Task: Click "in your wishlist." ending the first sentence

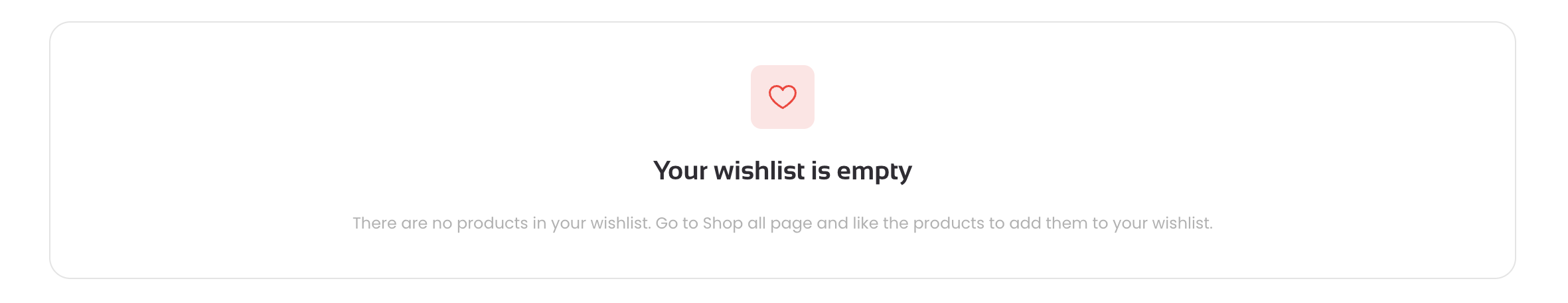Action: coord(592,223)
